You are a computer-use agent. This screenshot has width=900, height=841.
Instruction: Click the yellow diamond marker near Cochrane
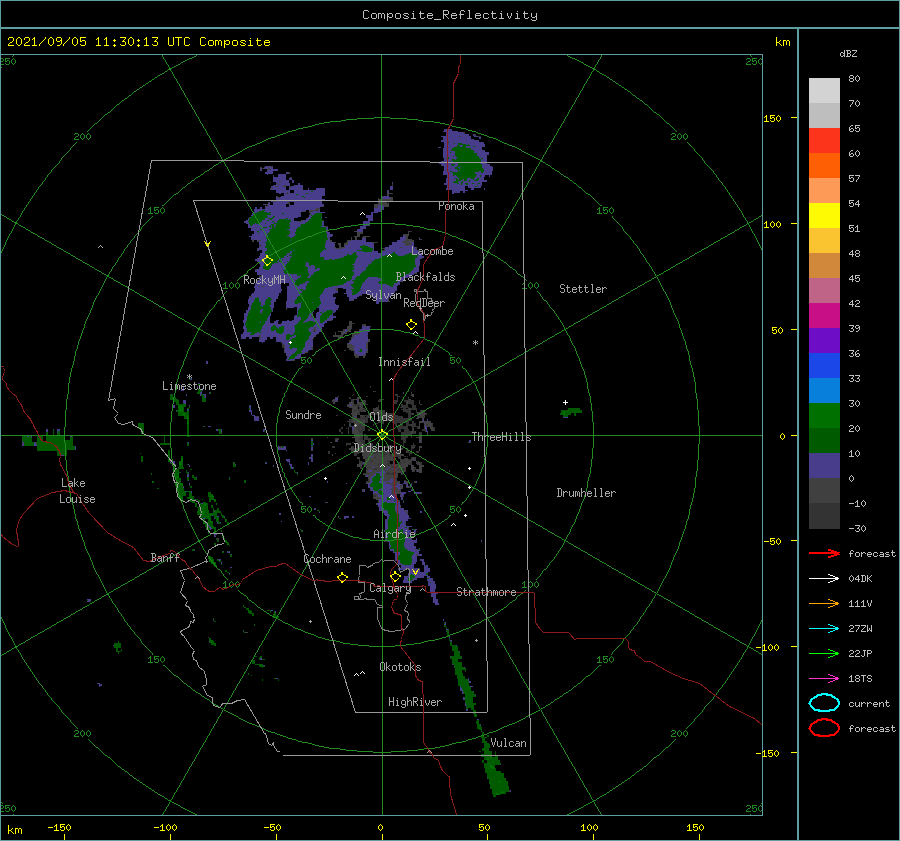[343, 578]
